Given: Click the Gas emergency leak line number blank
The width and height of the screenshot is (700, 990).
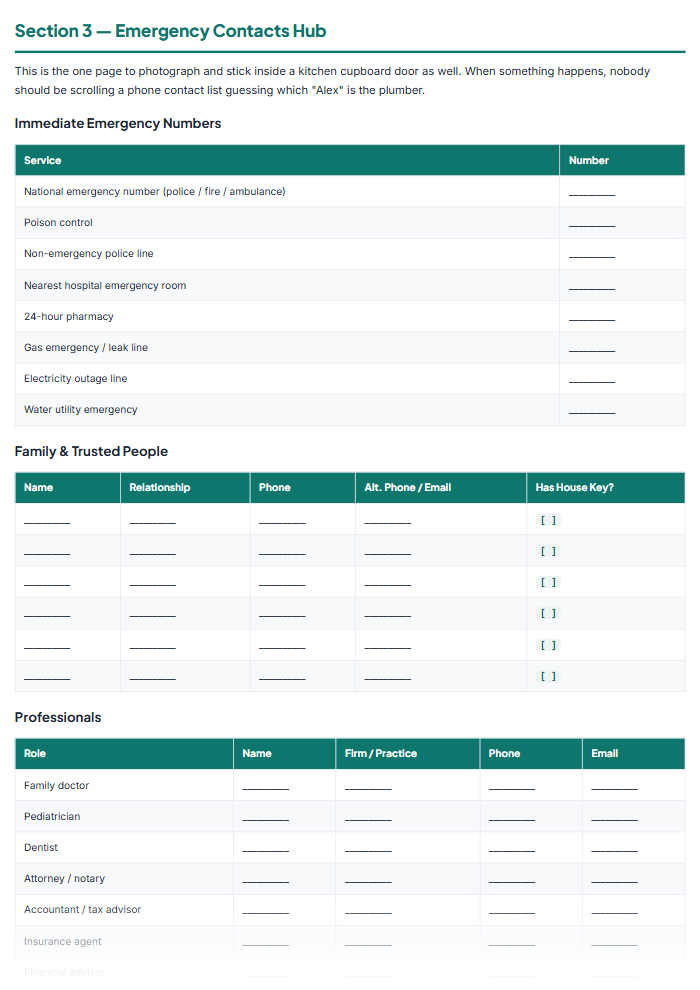Looking at the screenshot, I should pyautogui.click(x=591, y=349).
